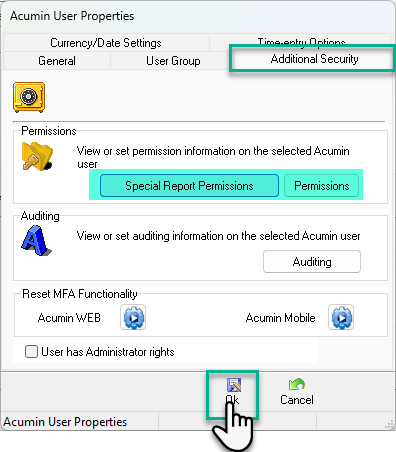Screen dimensions: 396x452
Task: Click the Acumin User Properties title bar
Action: coord(198,16)
